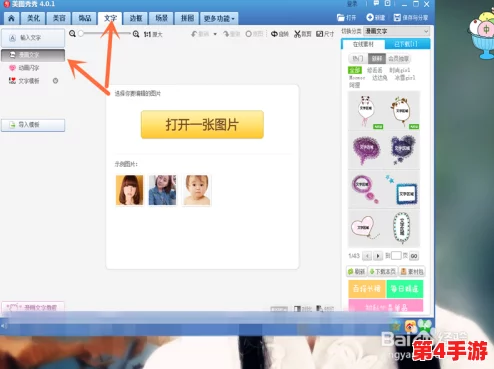This screenshot has height=369, width=494.
Task: Go to next material page arrow
Action: pyautogui.click(x=378, y=256)
